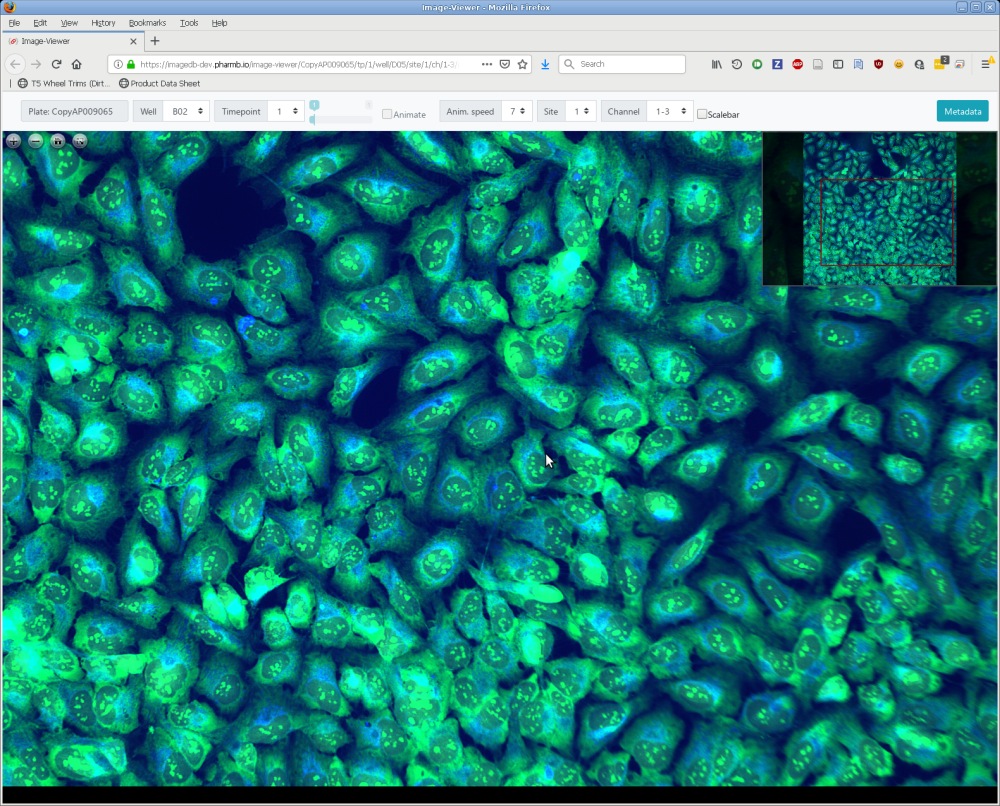Open the Tools menu
The width and height of the screenshot is (1000, 806).
pos(189,23)
